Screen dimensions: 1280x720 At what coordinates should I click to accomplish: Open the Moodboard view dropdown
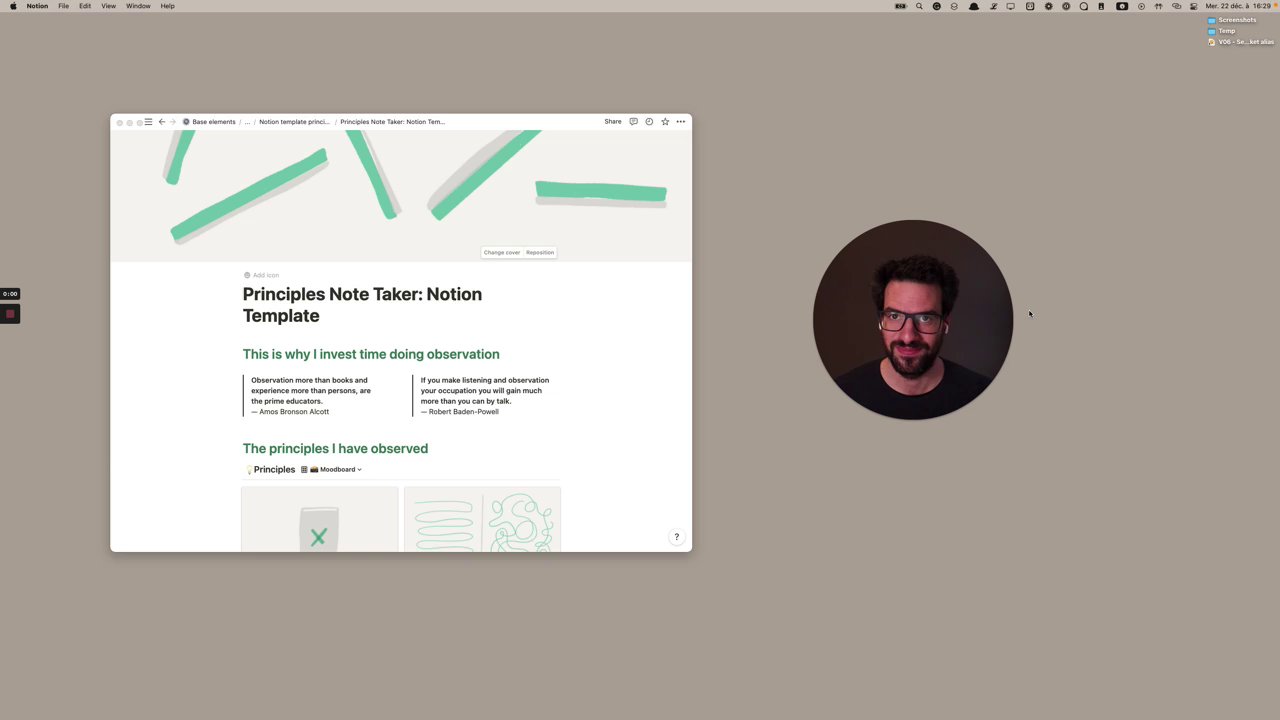pos(336,469)
